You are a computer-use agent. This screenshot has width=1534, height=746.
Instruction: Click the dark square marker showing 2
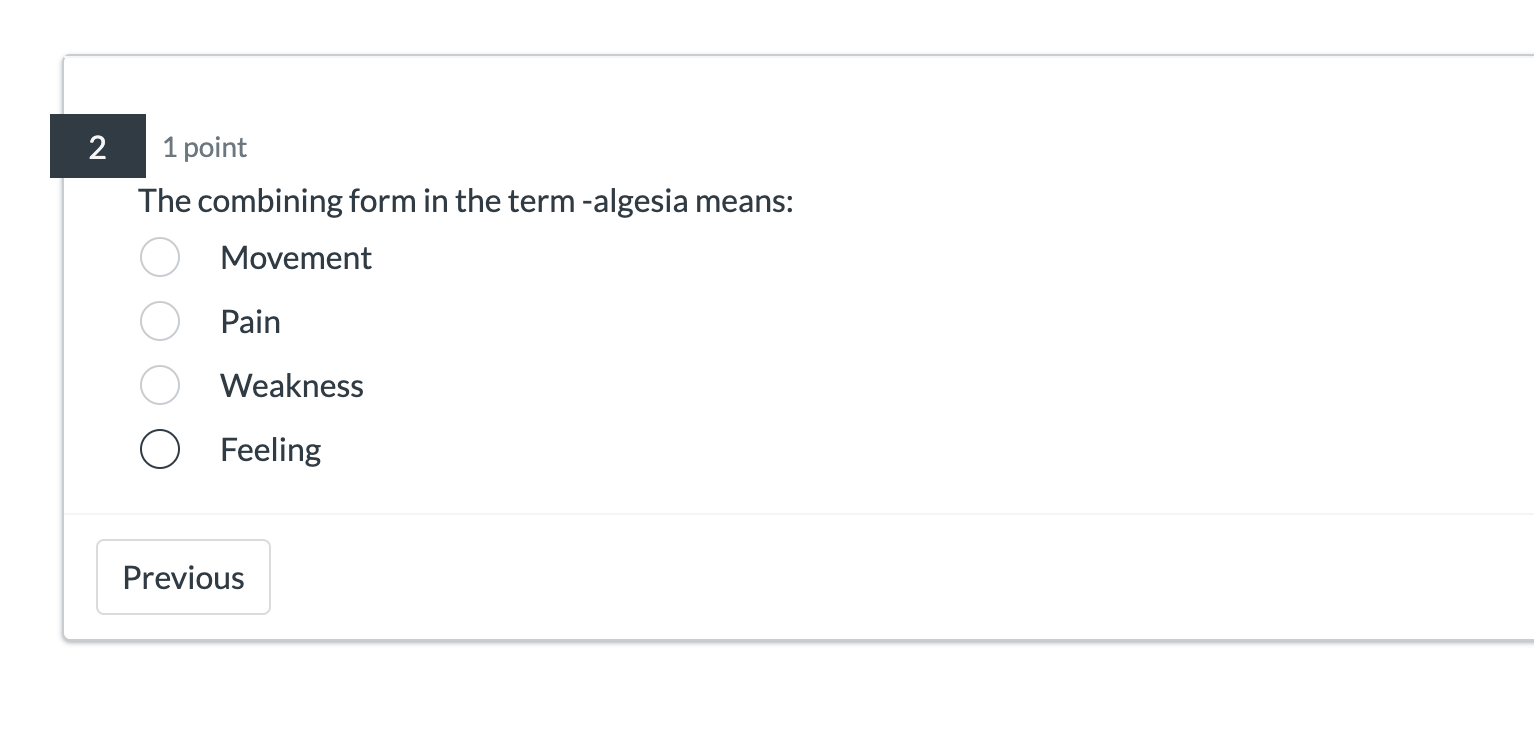[x=97, y=146]
